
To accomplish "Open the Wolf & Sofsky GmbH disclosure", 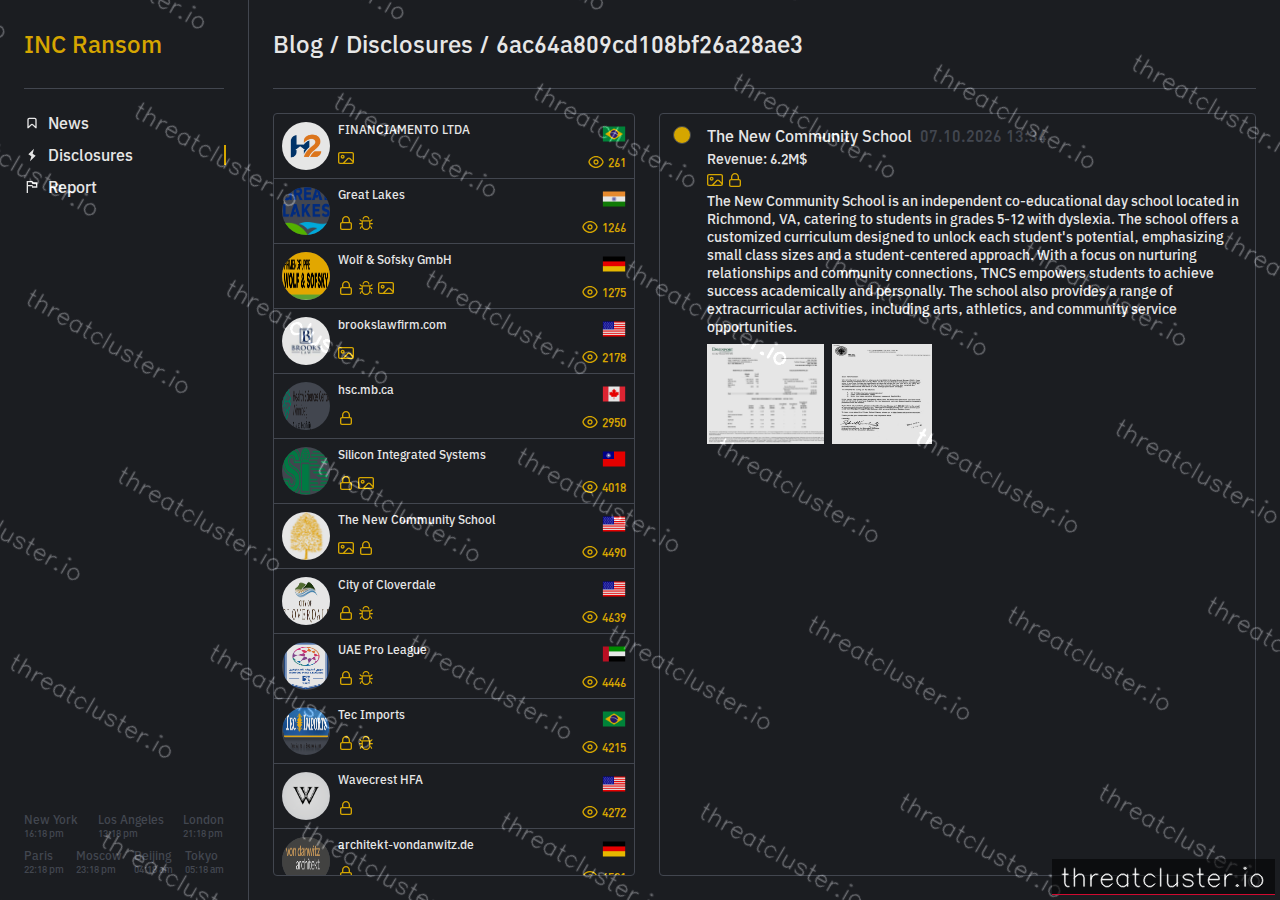I will [x=454, y=276].
